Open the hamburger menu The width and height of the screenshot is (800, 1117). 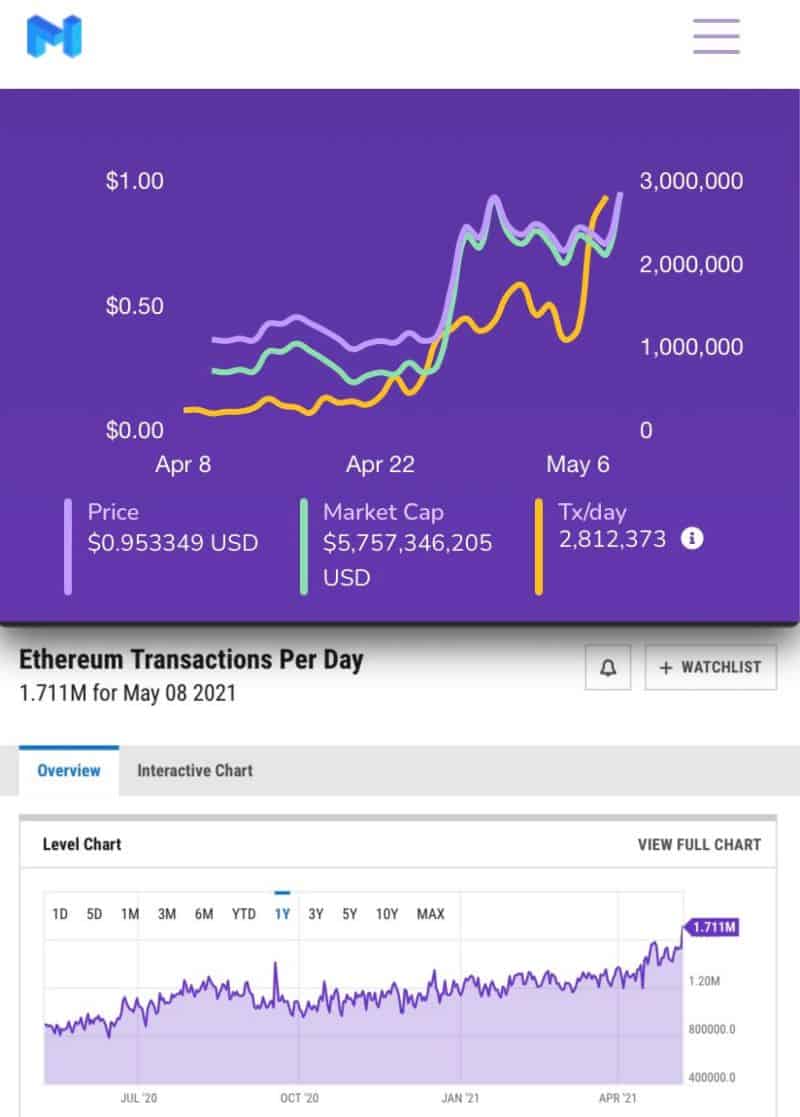click(x=716, y=36)
